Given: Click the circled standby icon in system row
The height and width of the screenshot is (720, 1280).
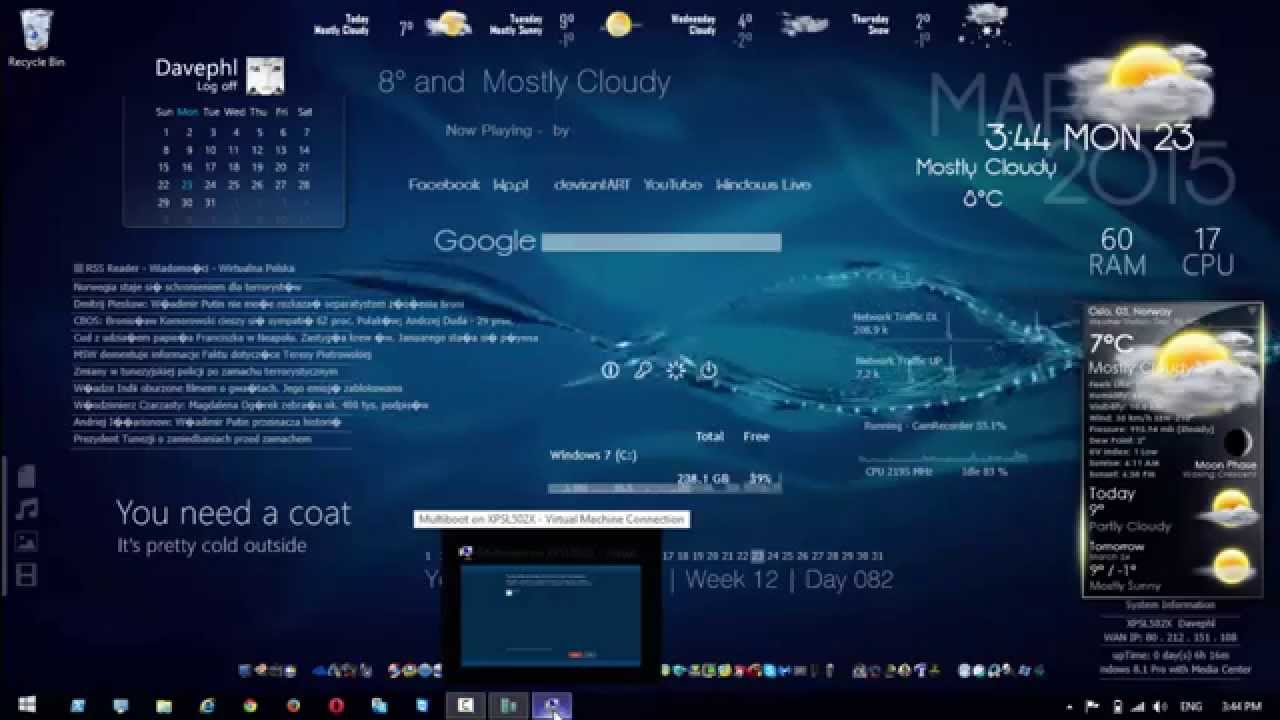Looking at the screenshot, I should 610,370.
